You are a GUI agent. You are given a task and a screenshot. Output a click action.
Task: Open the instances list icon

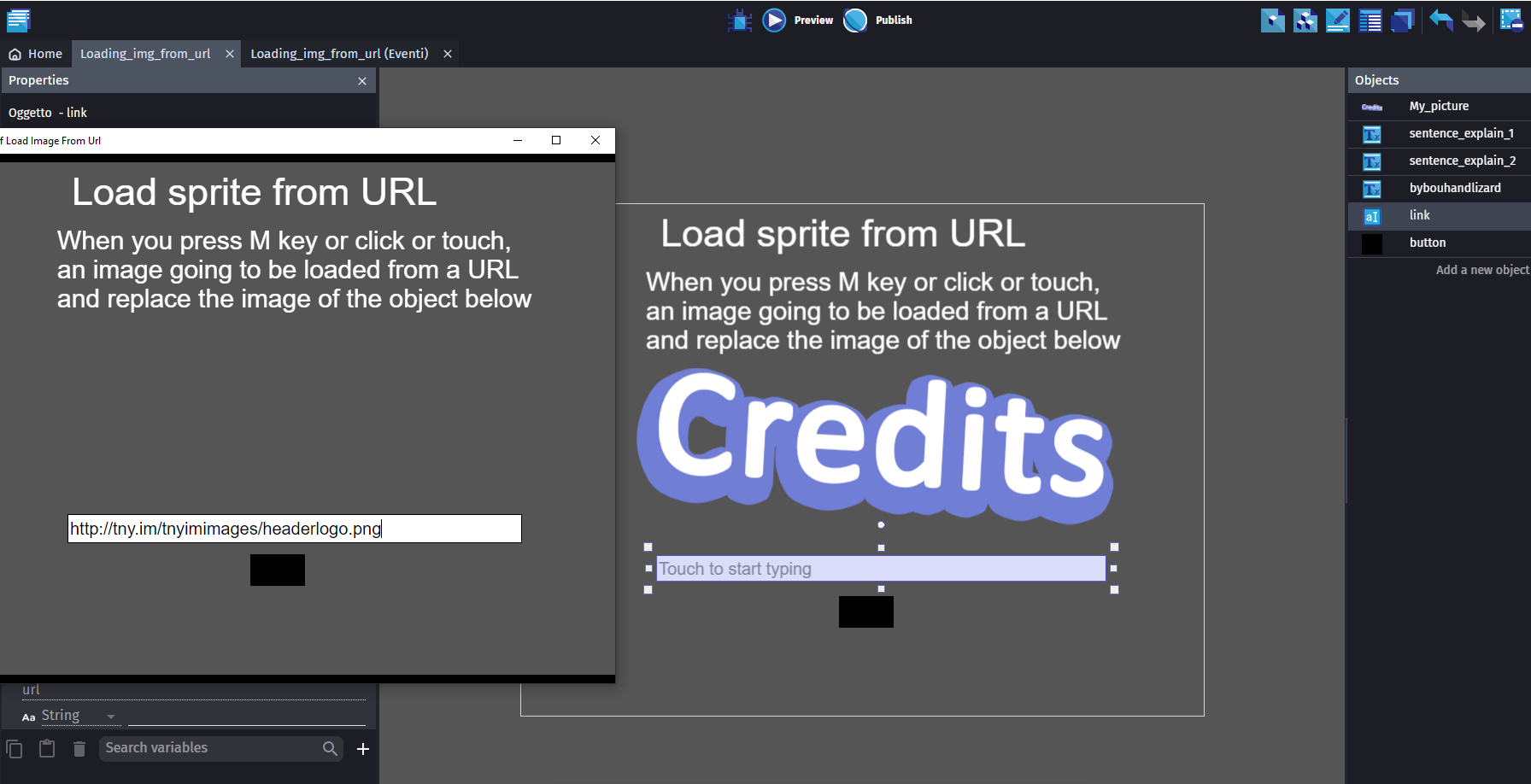pos(1370,20)
